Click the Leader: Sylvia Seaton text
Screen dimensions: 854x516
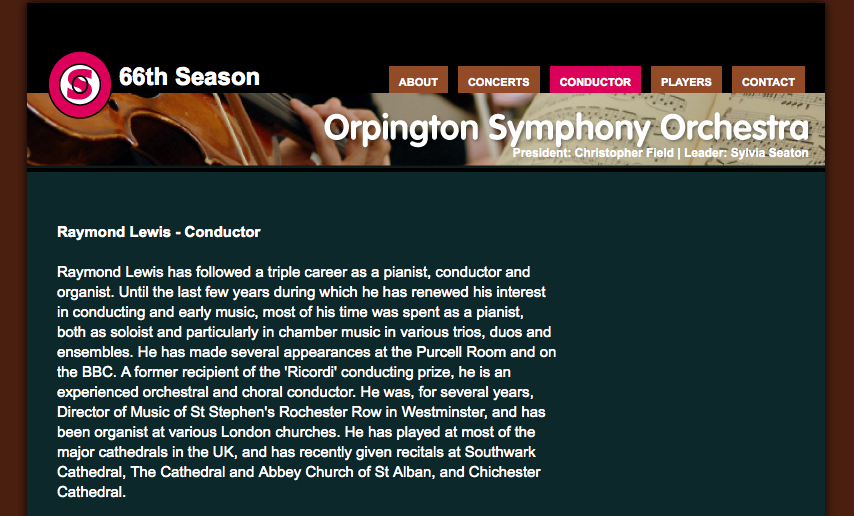tap(746, 153)
